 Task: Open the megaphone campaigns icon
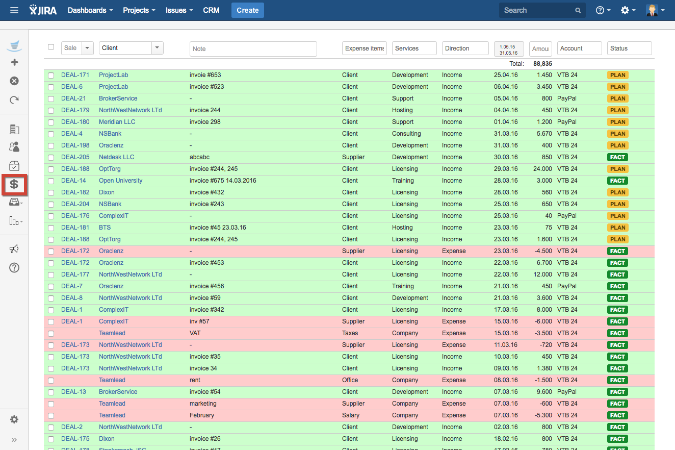click(14, 249)
